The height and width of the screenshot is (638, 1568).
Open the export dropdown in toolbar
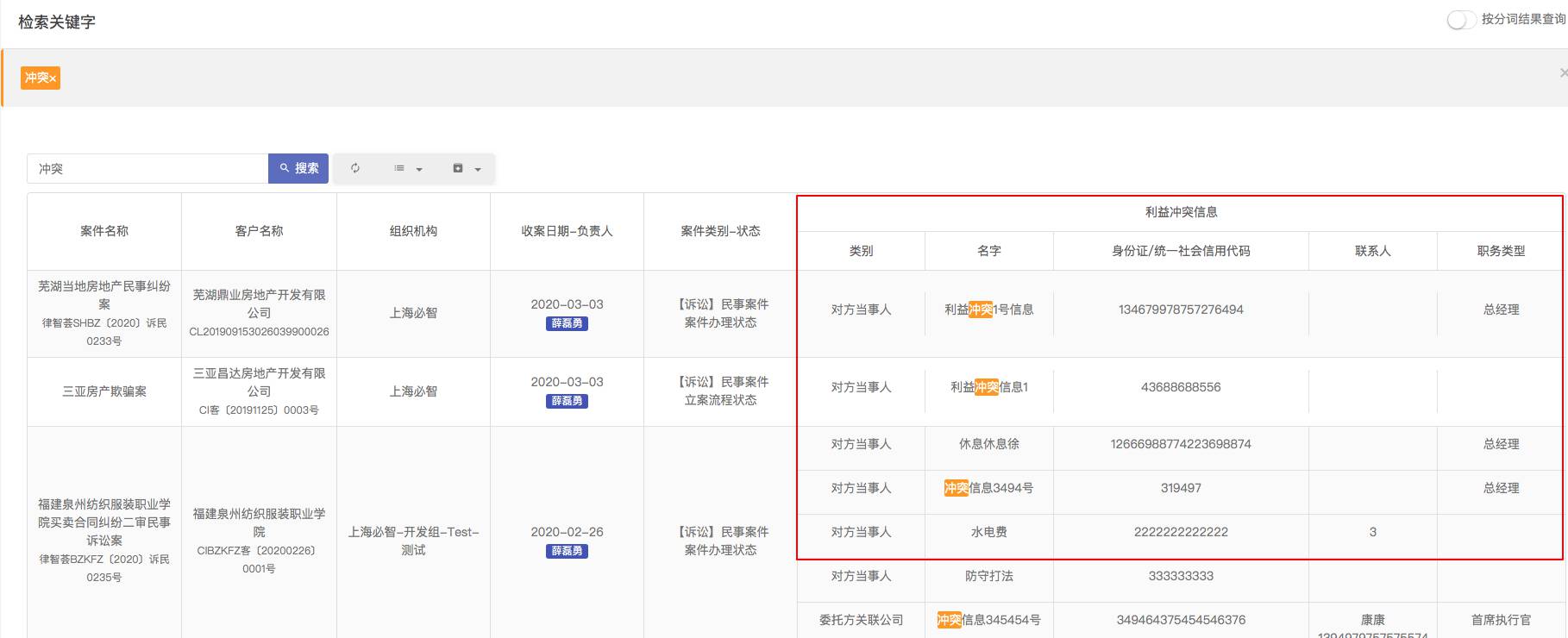click(467, 169)
